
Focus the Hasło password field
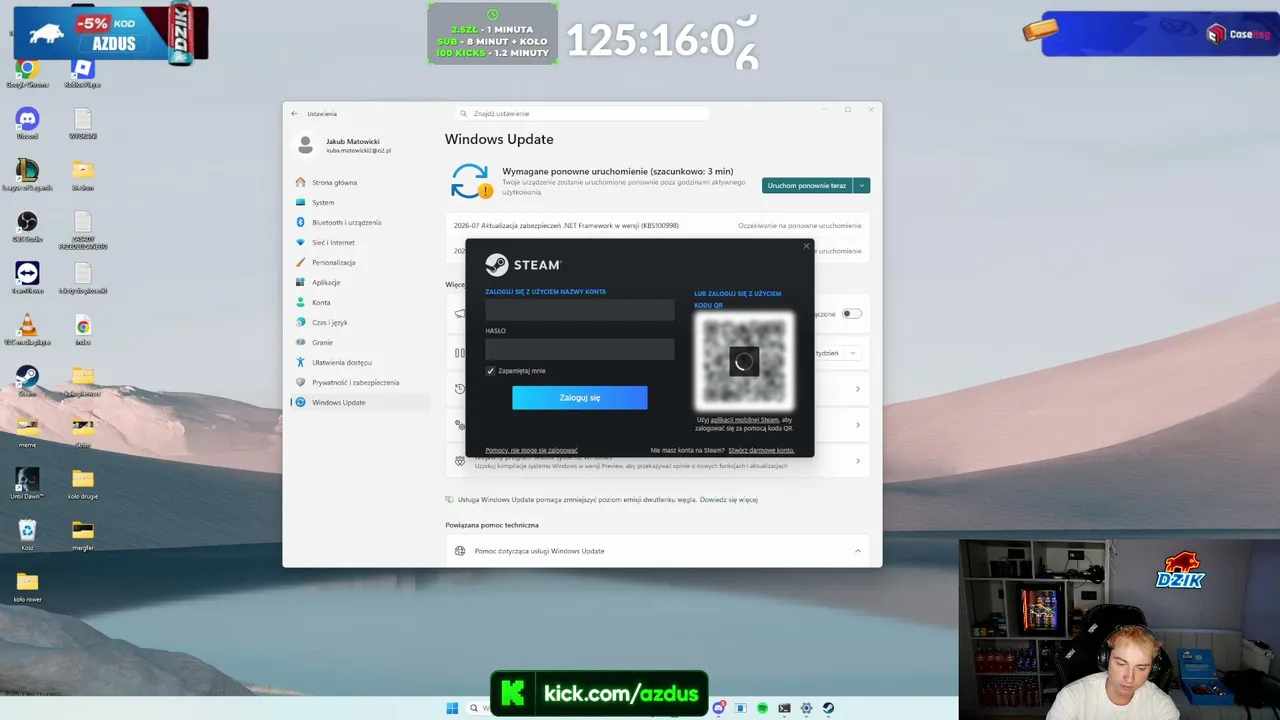tap(580, 349)
